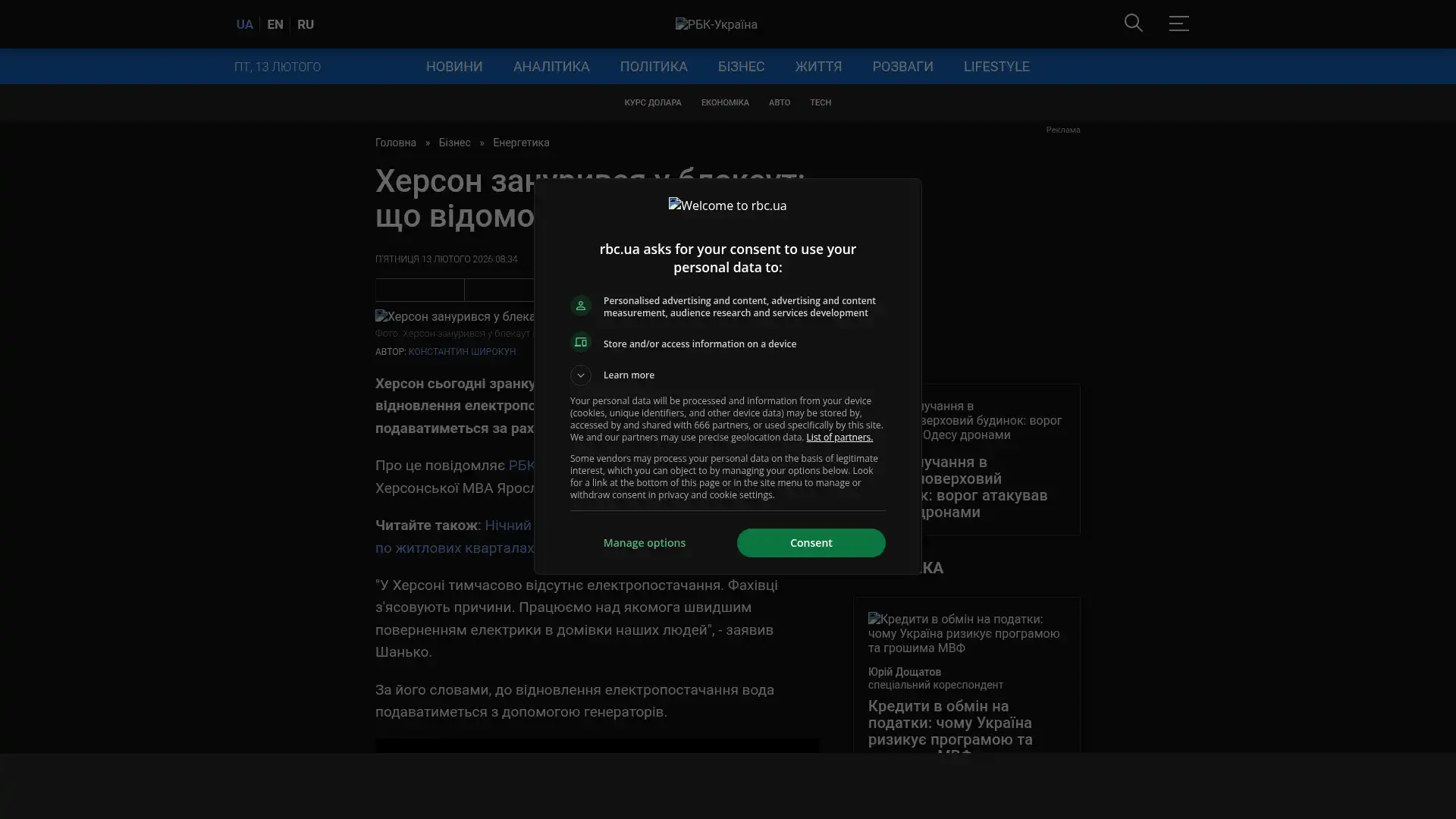Viewport: 1456px width, 819px height.
Task: Go to КУРС ДОЛАРА subsection
Action: (x=652, y=102)
